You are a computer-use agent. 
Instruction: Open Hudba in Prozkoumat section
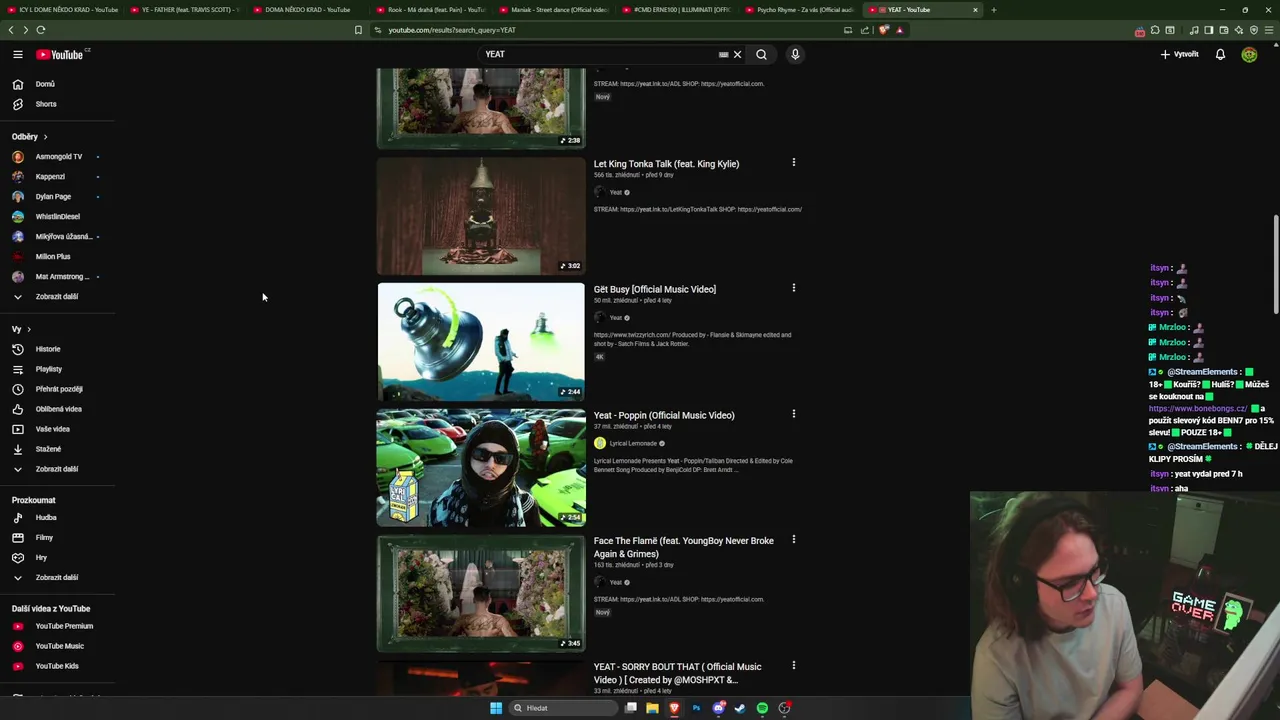pos(46,518)
